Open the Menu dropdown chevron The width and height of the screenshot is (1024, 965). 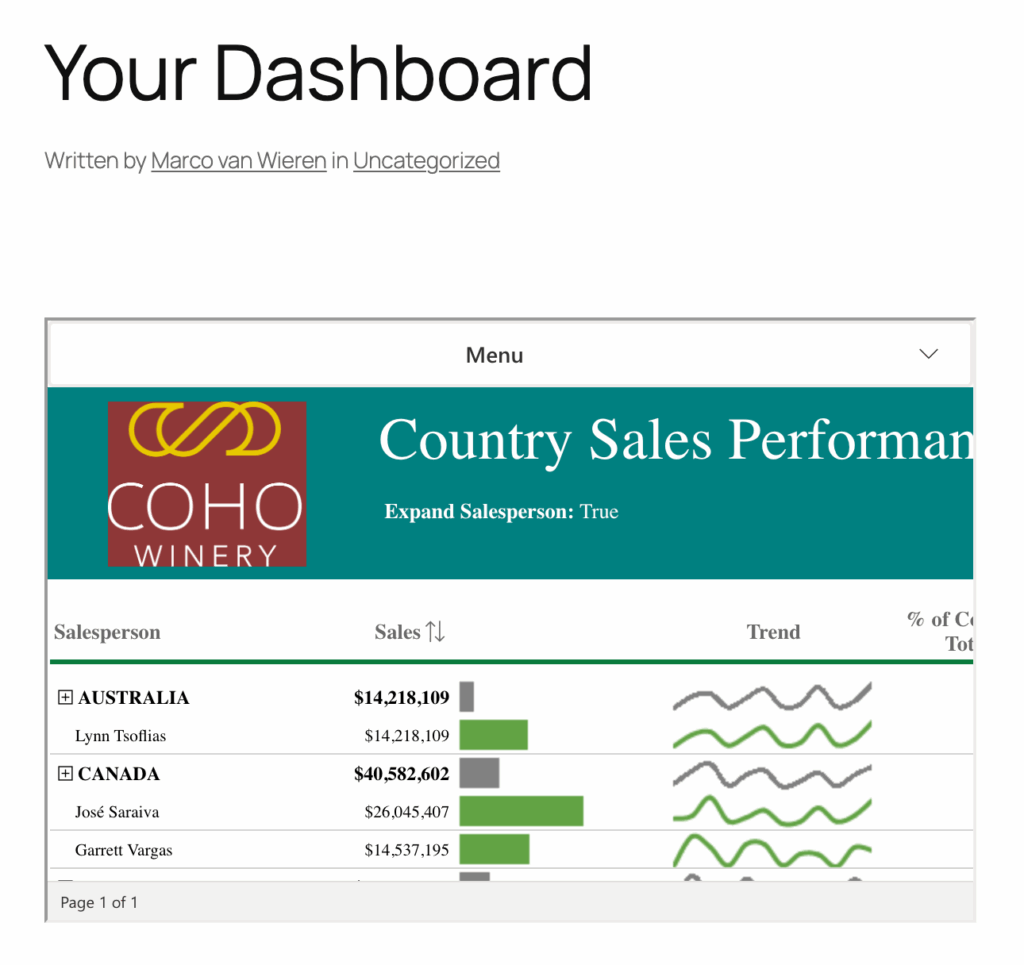pyautogui.click(x=928, y=354)
